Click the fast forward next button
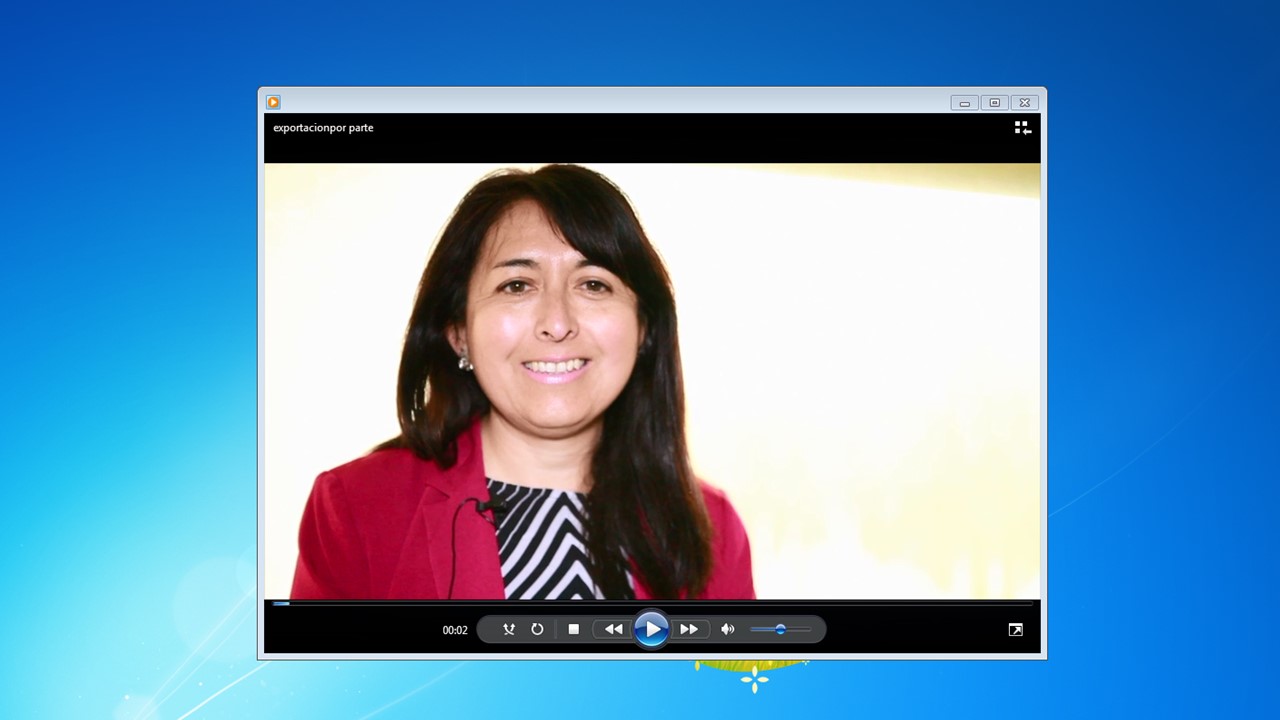Image resolution: width=1280 pixels, height=720 pixels. pos(689,629)
